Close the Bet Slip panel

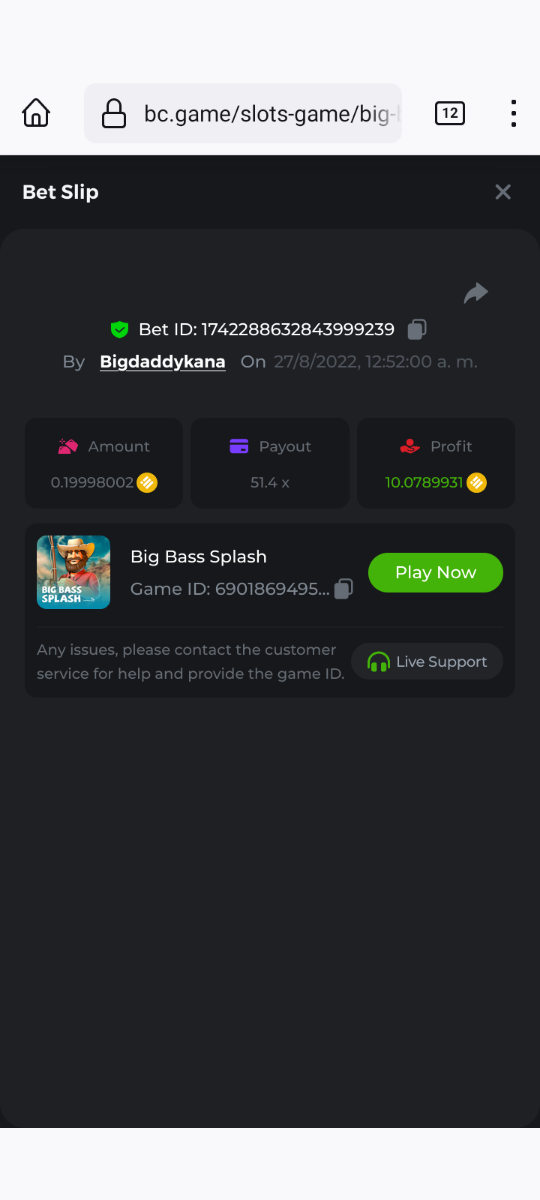tap(503, 192)
